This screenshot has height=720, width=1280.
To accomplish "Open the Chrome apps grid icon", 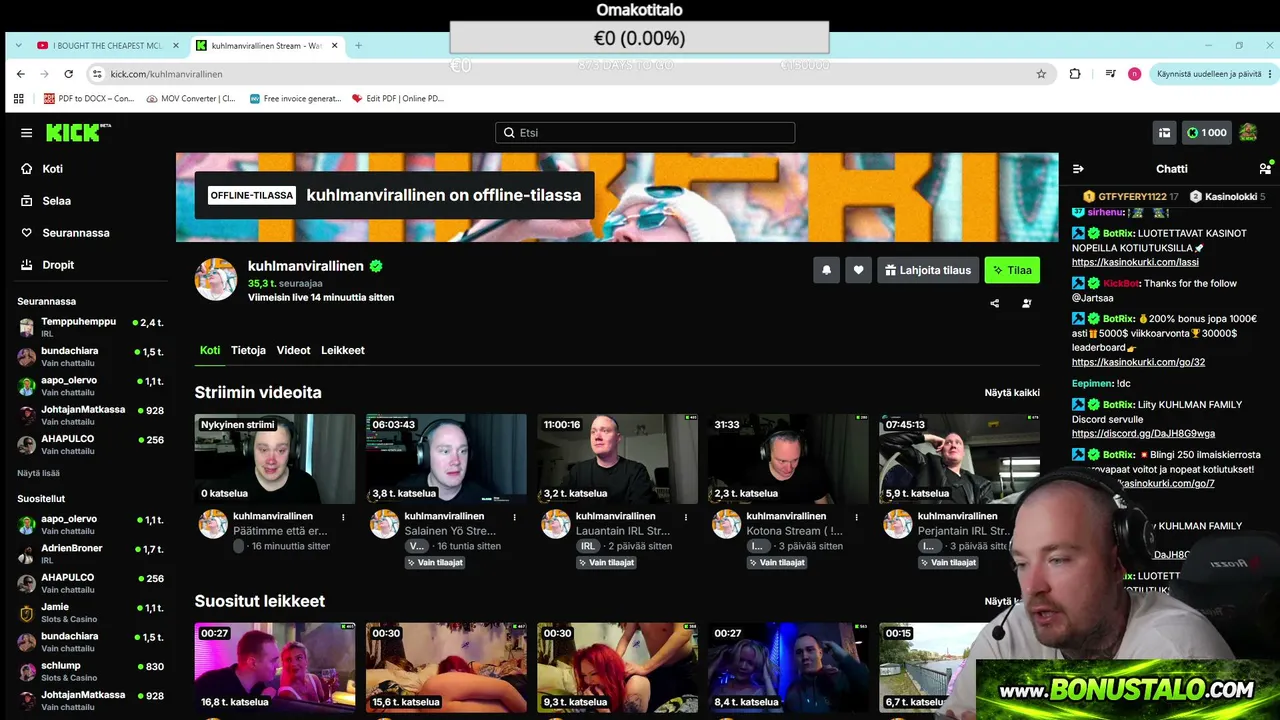I will click(x=18, y=98).
